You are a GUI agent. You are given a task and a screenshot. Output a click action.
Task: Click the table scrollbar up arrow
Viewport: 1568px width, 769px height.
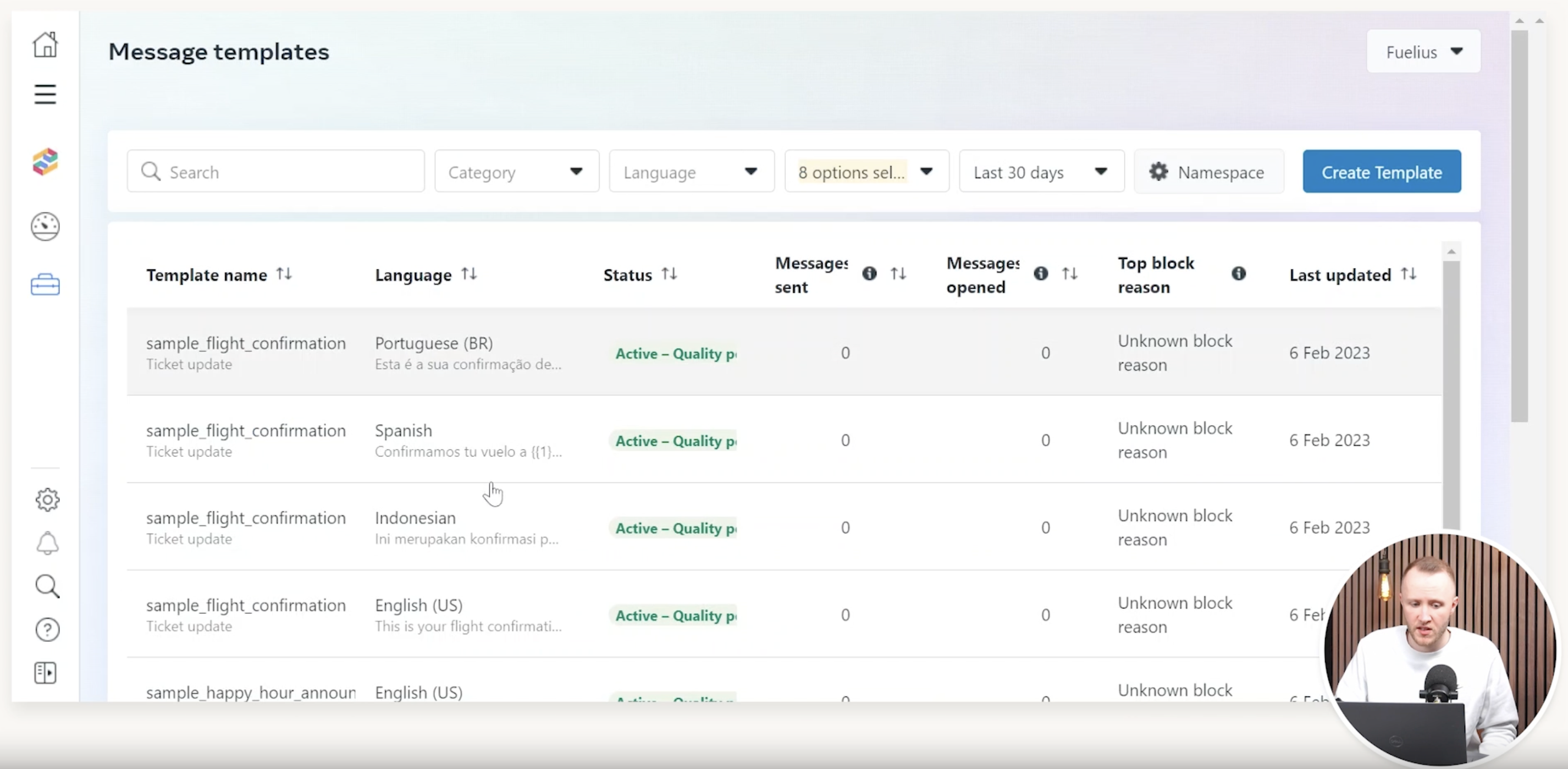pyautogui.click(x=1451, y=251)
